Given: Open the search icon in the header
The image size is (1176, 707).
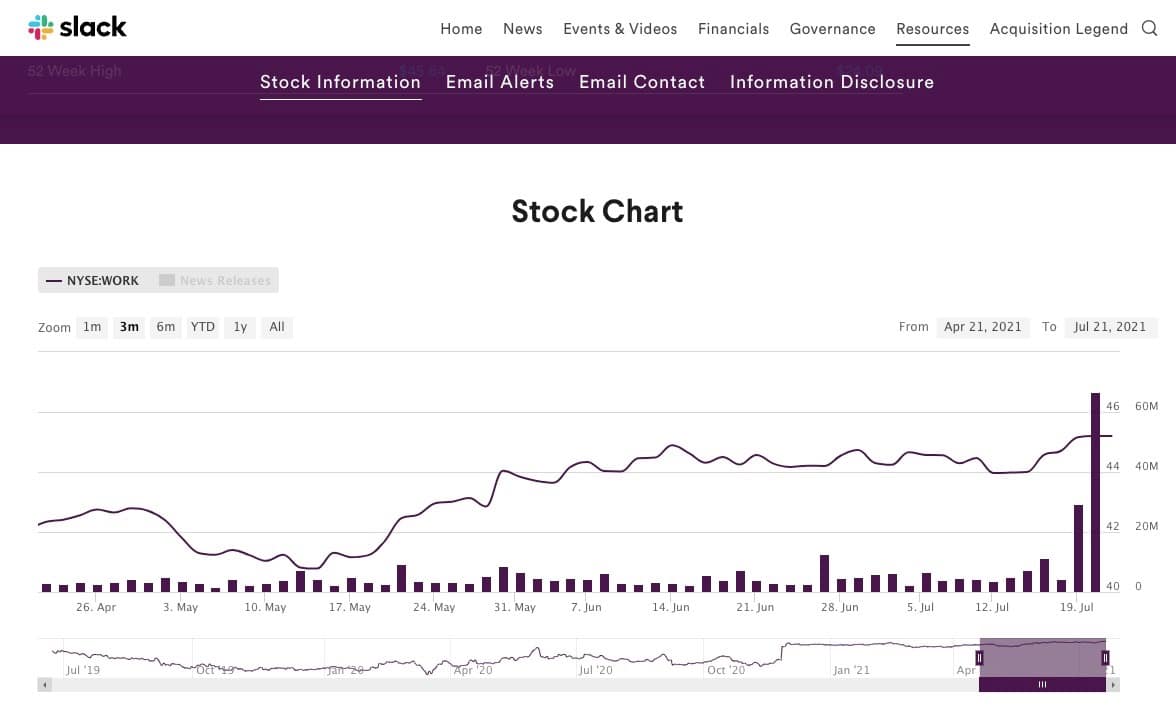Looking at the screenshot, I should click(1149, 28).
